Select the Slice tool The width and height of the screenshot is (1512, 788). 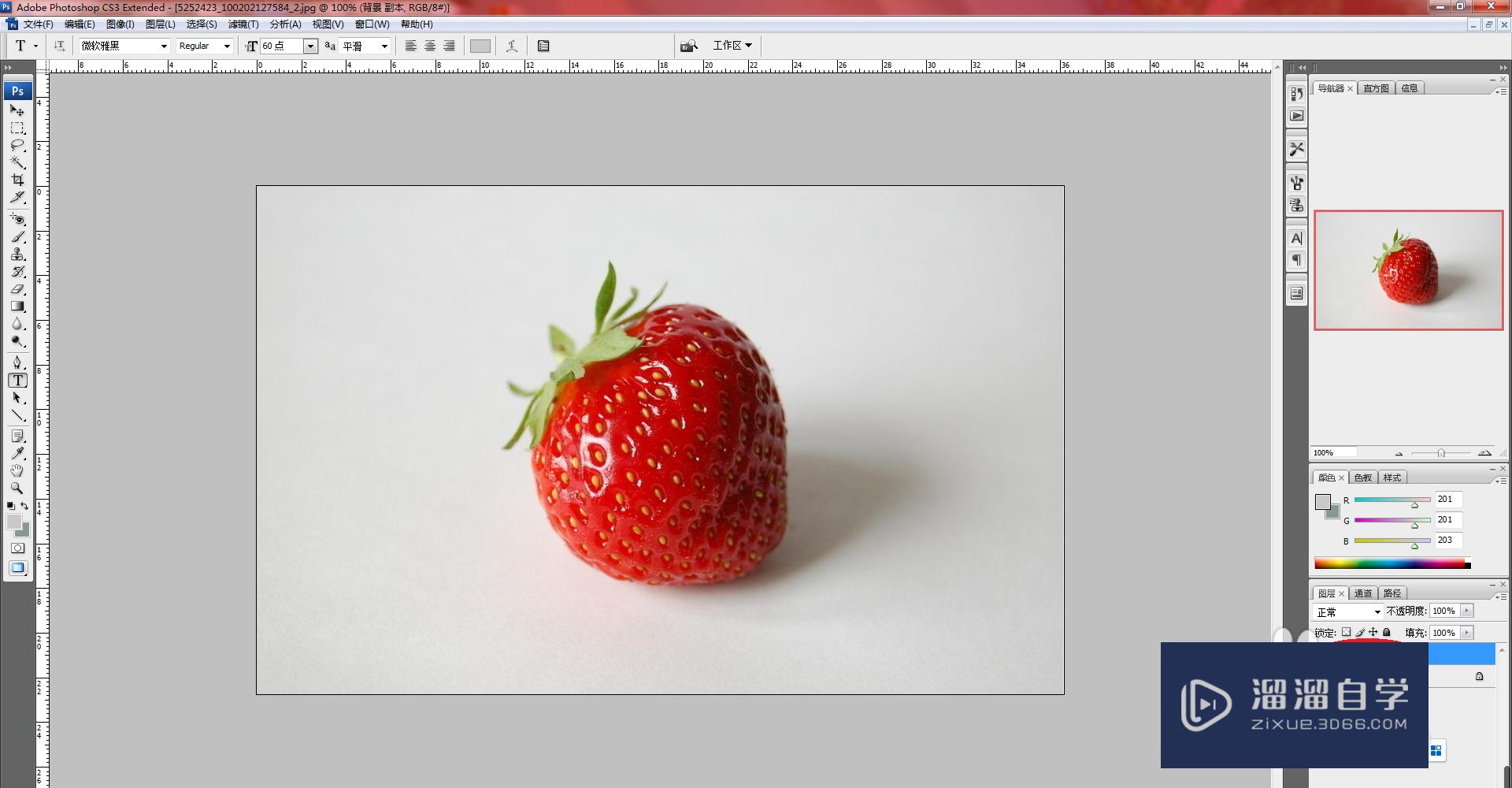(17, 197)
